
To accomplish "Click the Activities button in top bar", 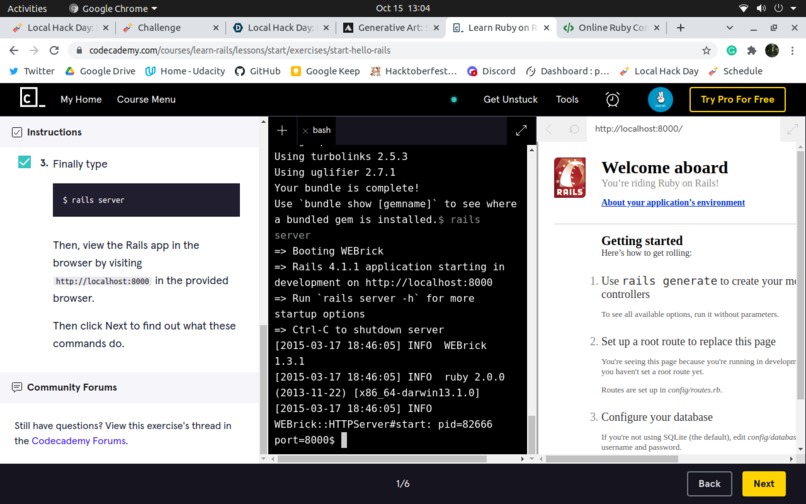I will pos(27,8).
